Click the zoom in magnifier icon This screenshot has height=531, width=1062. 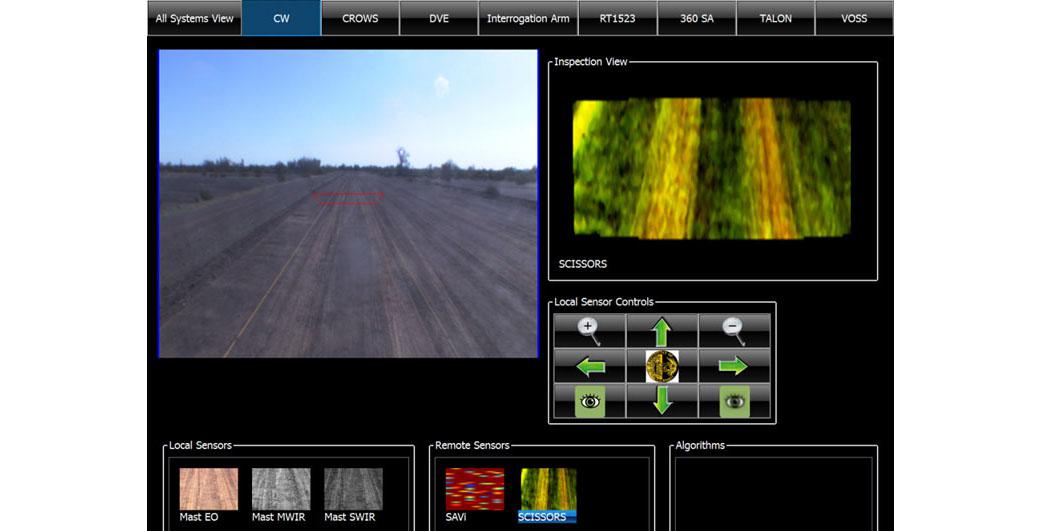(589, 331)
